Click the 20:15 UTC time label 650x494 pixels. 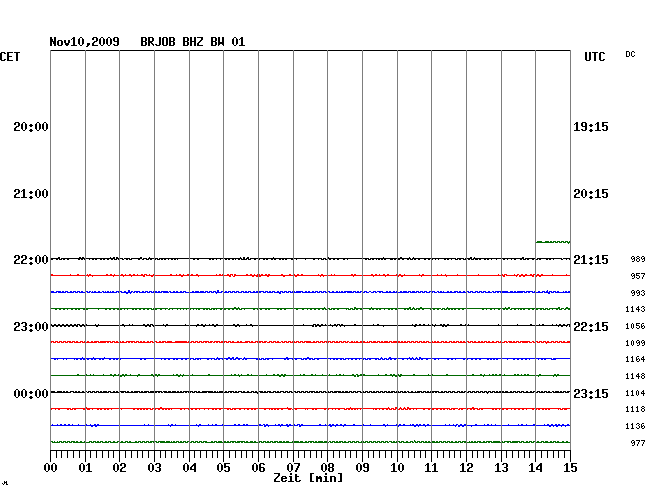(591, 194)
